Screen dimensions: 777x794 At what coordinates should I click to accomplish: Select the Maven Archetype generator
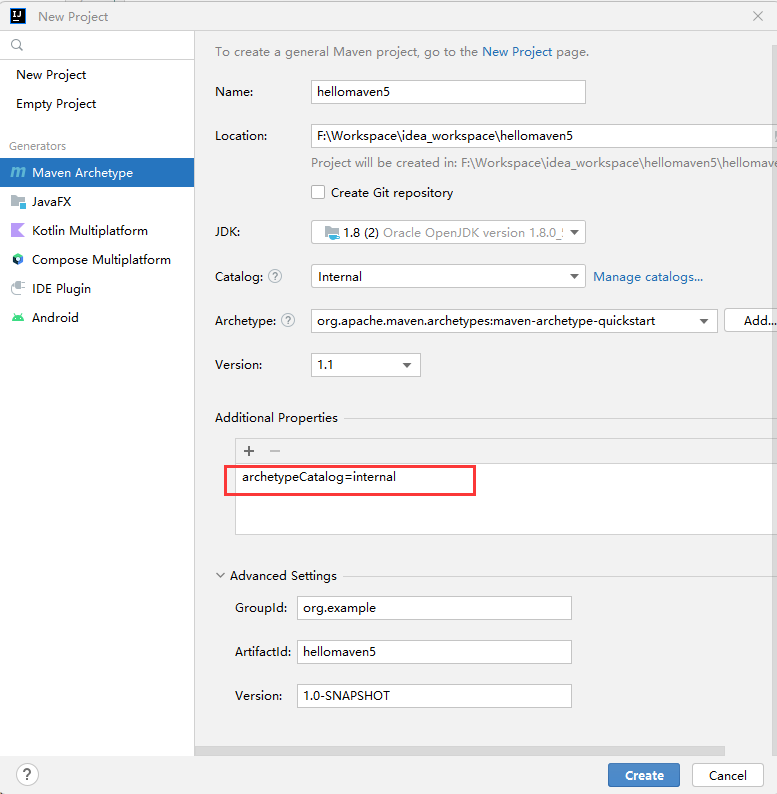tap(97, 173)
